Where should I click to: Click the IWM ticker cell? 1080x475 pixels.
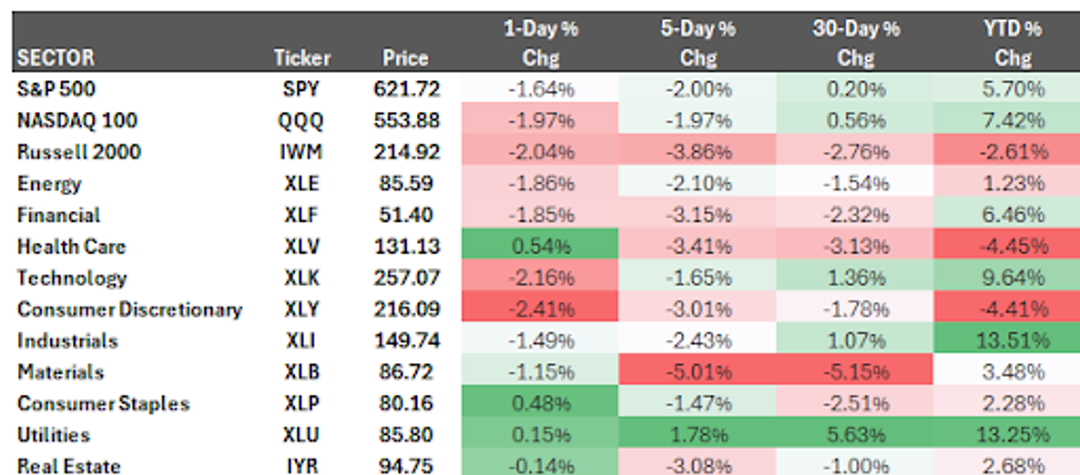(x=301, y=153)
